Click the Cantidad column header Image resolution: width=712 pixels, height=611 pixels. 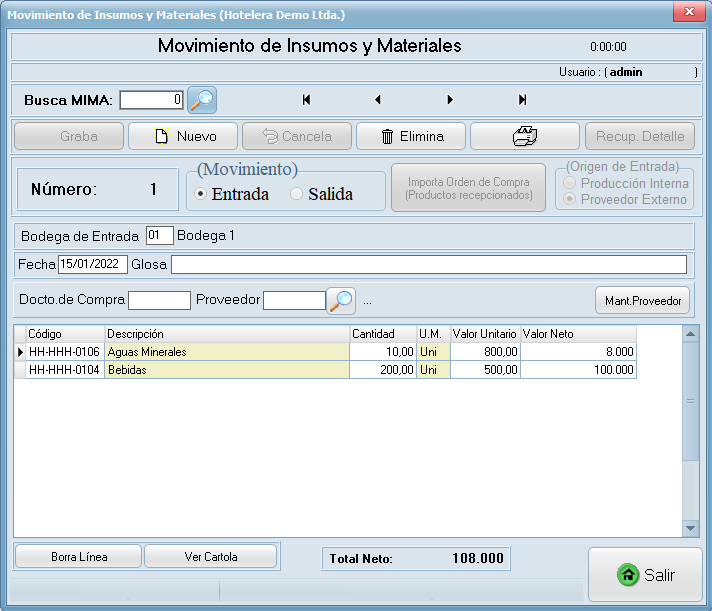pos(383,334)
